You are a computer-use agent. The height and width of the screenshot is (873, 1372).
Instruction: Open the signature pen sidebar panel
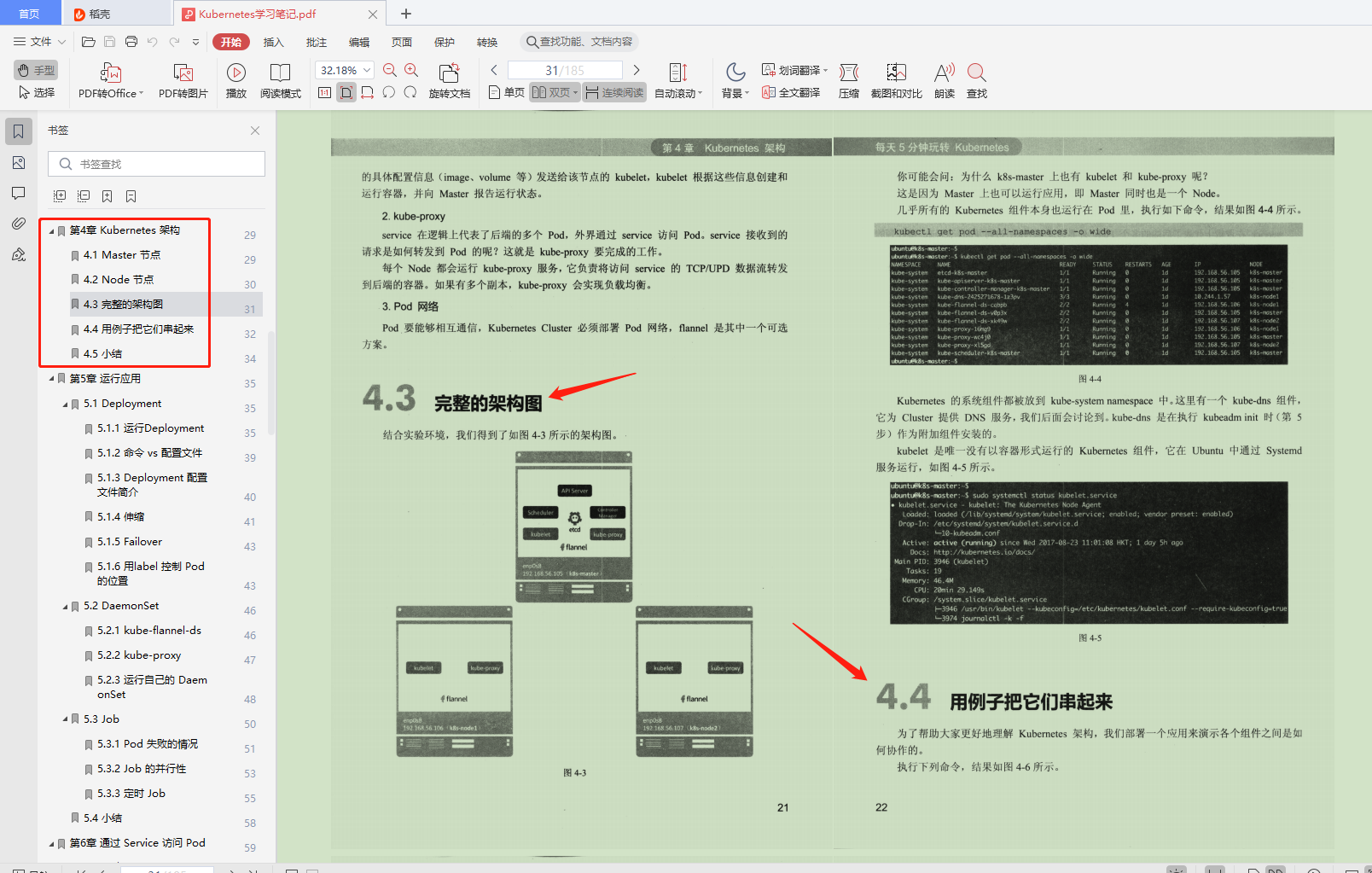click(x=19, y=254)
